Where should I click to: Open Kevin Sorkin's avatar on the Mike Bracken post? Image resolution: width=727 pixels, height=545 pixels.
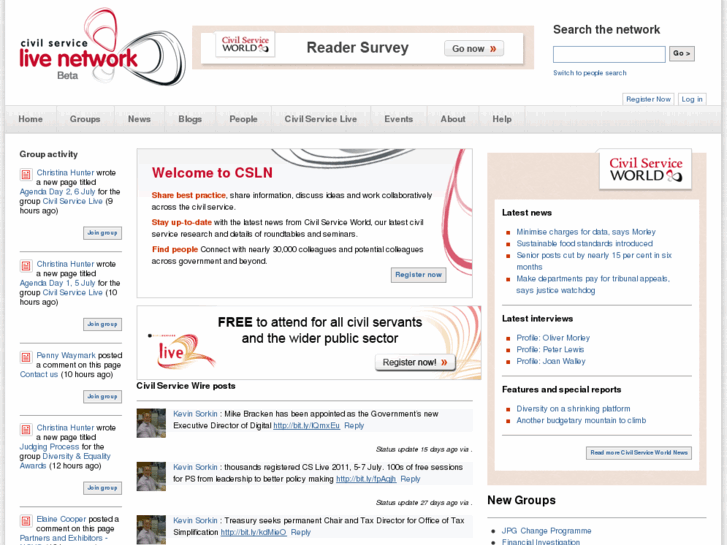click(x=151, y=423)
